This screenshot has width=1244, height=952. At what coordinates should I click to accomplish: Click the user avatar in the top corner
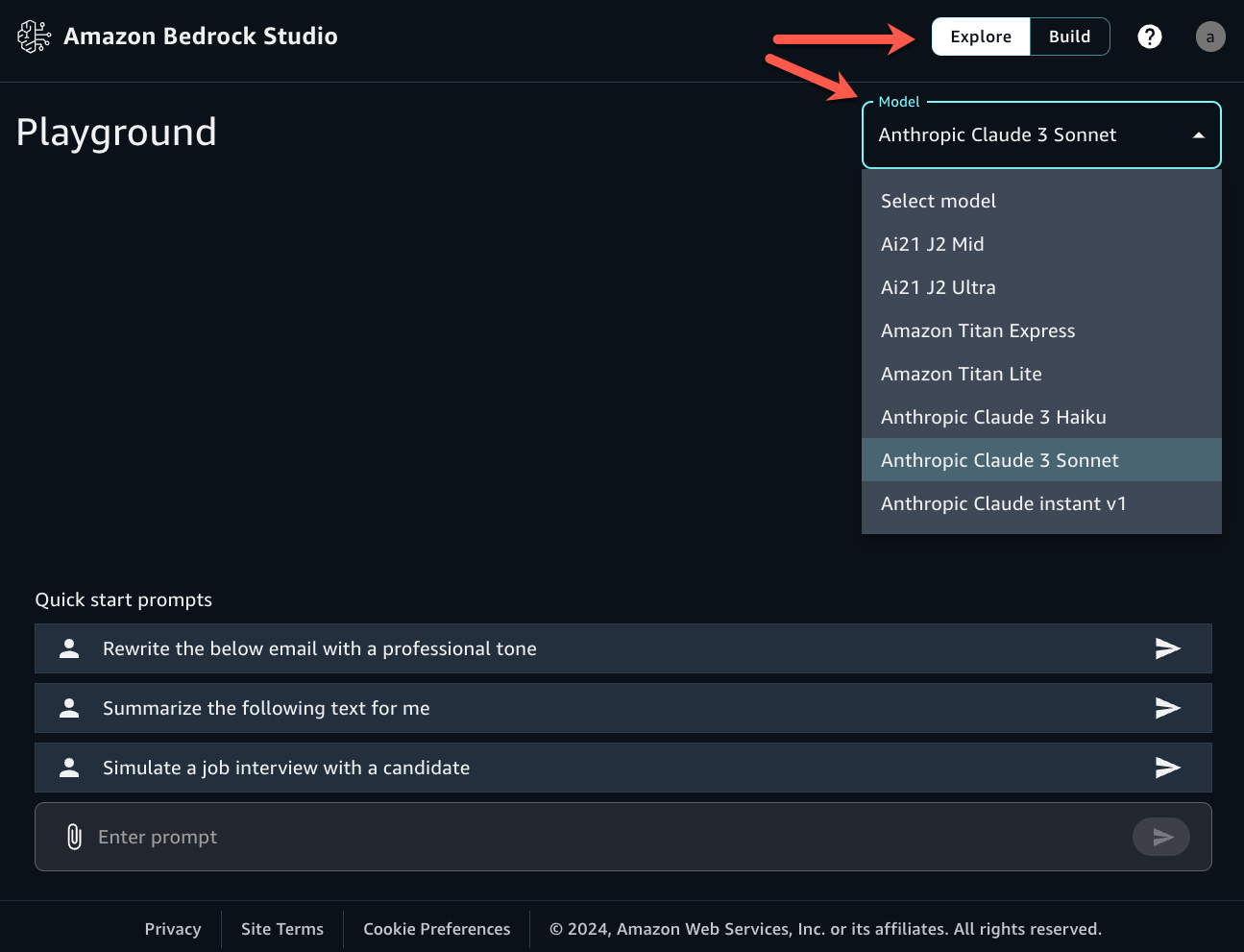coord(1209,37)
